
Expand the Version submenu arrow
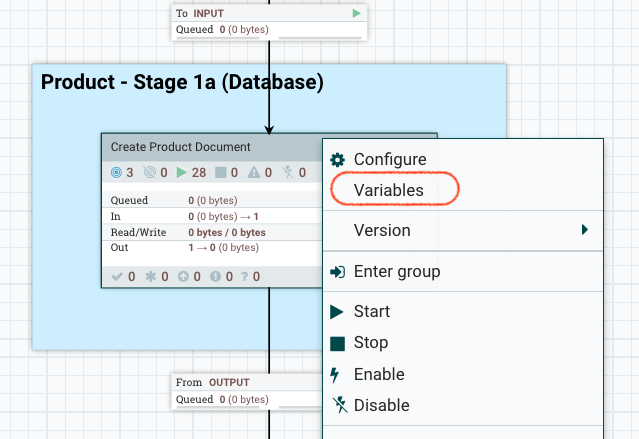pos(585,230)
